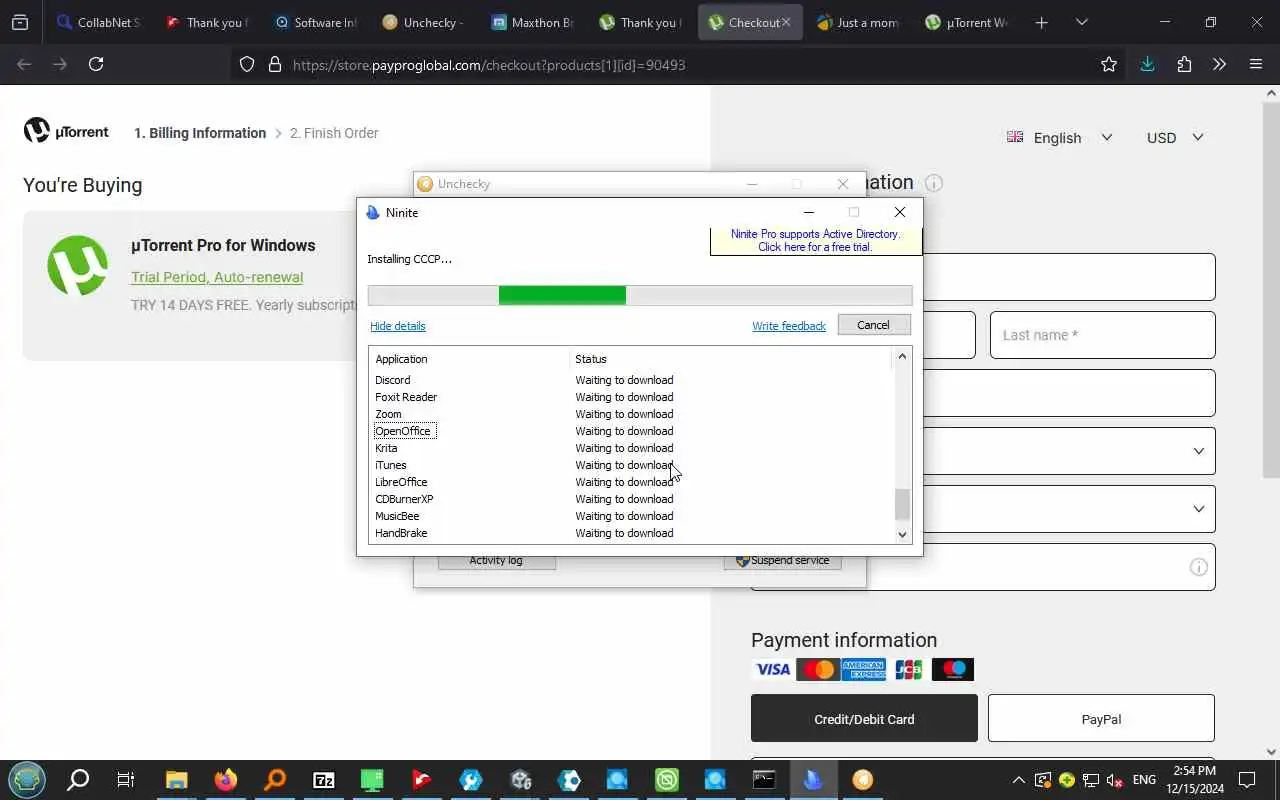This screenshot has width=1280, height=800.
Task: Click the Application column header
Action: pos(470,359)
